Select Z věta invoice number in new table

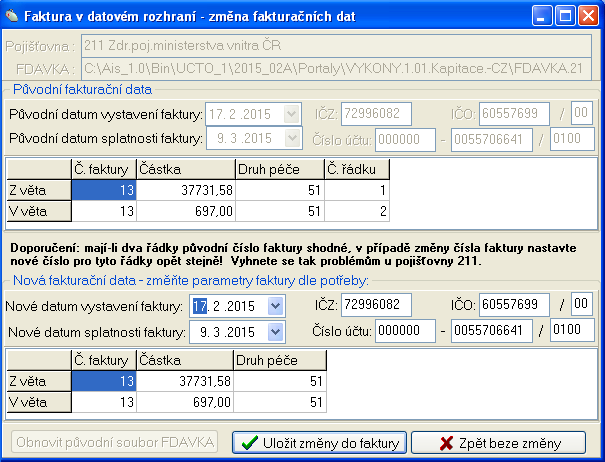103,381
